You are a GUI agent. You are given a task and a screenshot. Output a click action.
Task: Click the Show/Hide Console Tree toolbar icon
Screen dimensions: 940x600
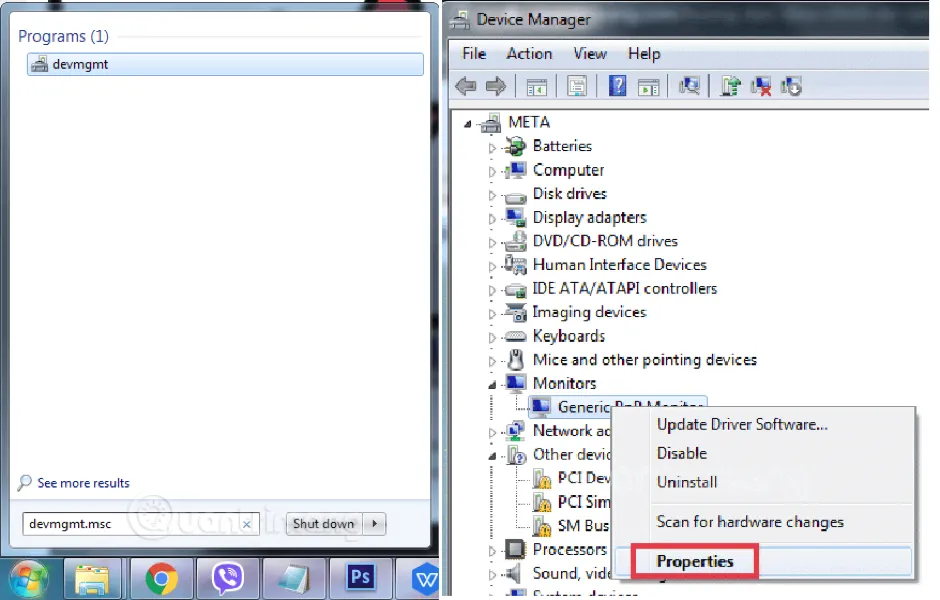pyautogui.click(x=536, y=86)
